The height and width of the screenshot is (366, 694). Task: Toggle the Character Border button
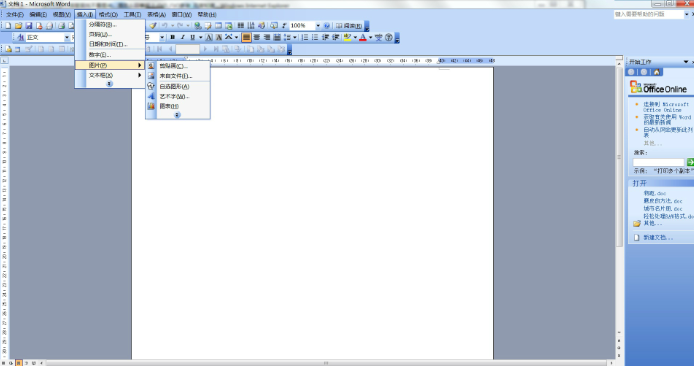[x=209, y=37]
